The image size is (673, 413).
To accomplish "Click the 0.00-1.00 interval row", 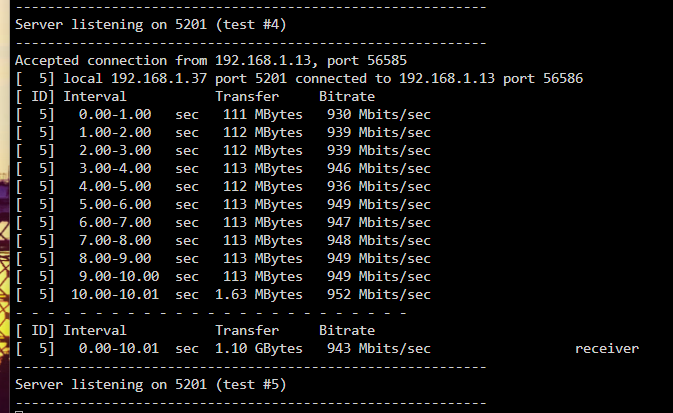I will click(223, 115).
